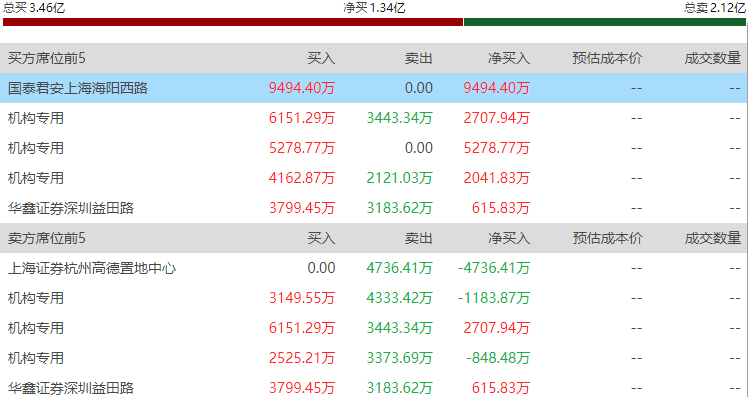Screen dimensions: 748x397
Task: Sort by 净买入 column in 买方席位前5 header
Action: pyautogui.click(x=509, y=58)
